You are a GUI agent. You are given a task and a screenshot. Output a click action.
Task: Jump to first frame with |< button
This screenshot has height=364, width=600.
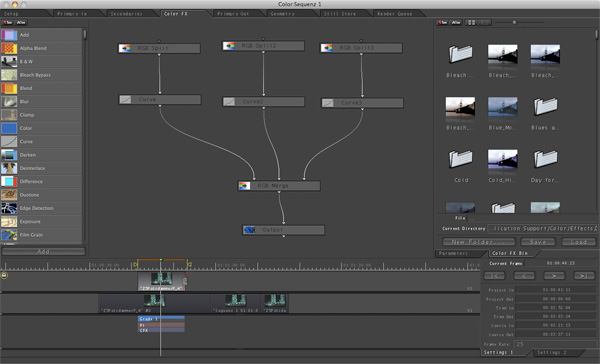(x=494, y=276)
